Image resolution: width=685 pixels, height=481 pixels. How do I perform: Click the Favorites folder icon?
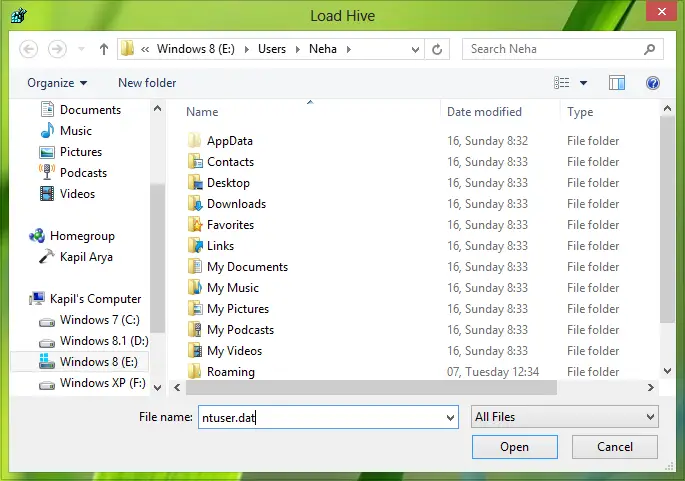pos(195,225)
